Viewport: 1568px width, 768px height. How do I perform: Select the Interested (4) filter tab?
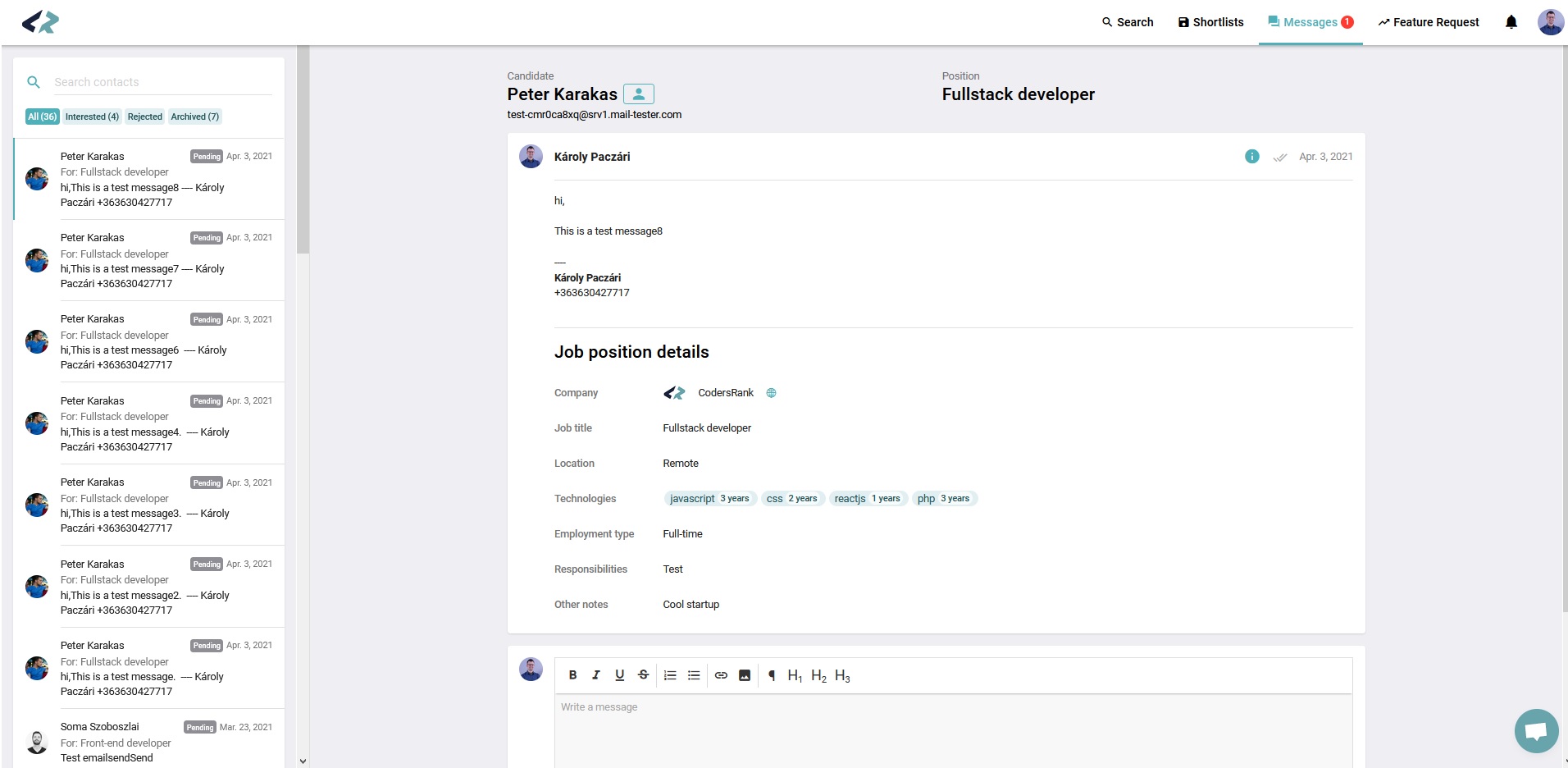(x=92, y=117)
